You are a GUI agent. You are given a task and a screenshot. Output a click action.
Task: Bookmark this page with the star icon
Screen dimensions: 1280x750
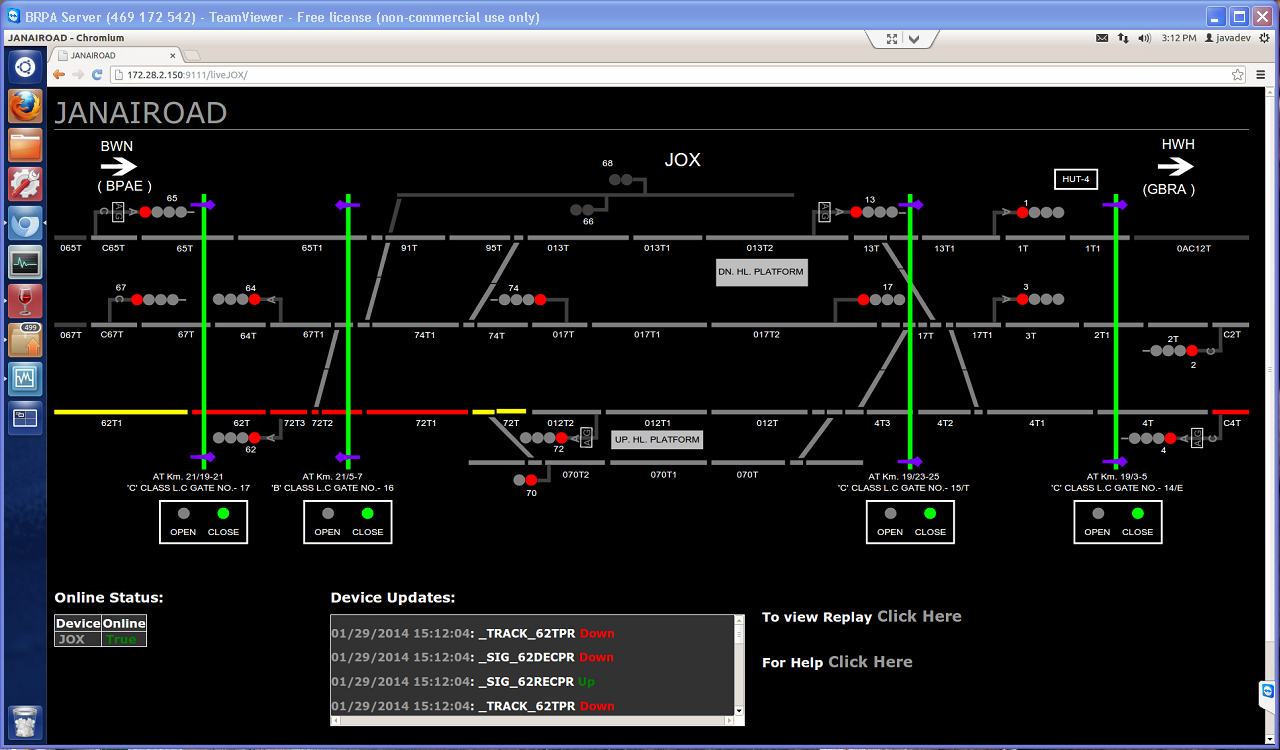(1237, 74)
